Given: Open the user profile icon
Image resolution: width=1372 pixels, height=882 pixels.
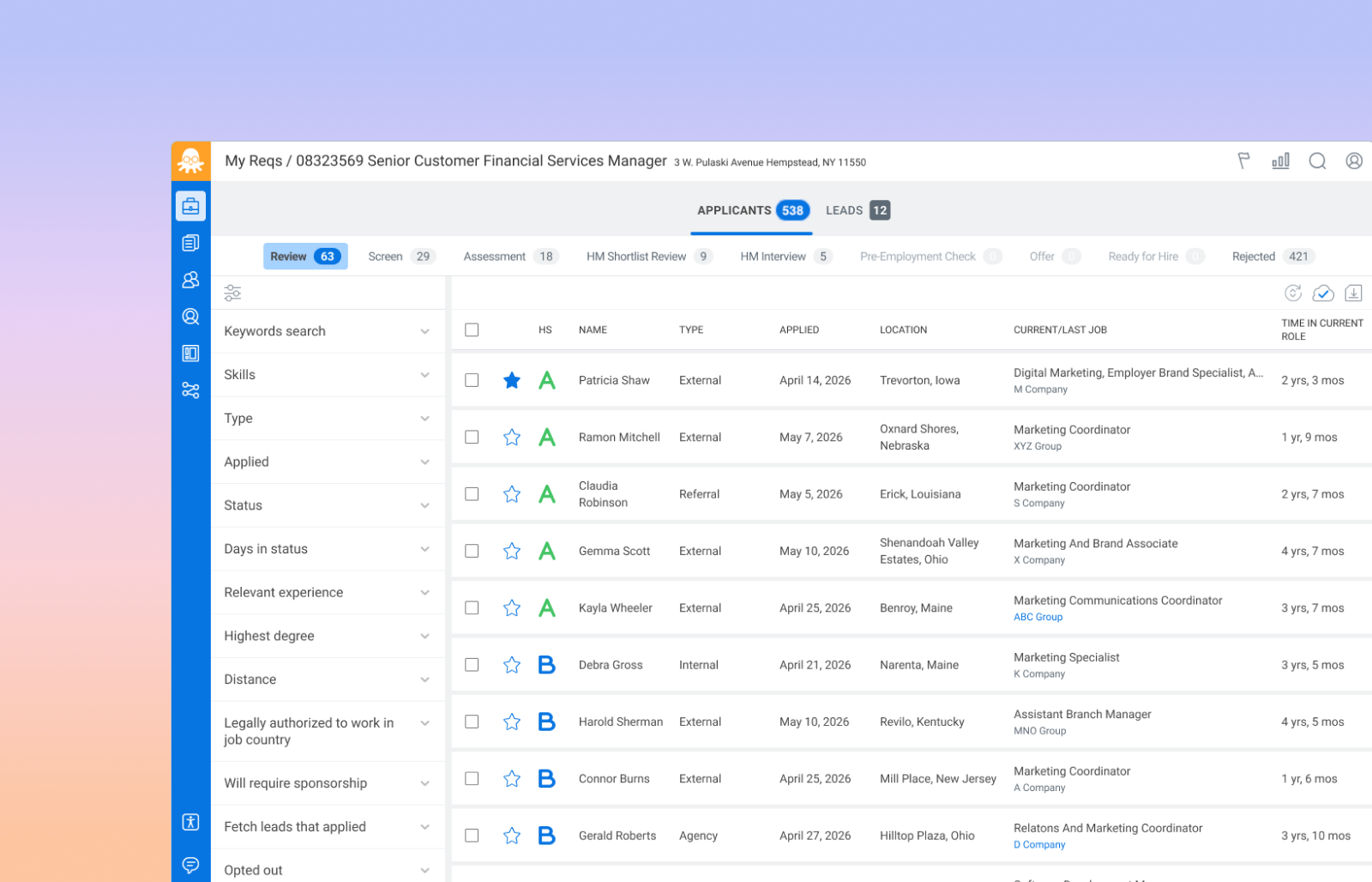Looking at the screenshot, I should [x=1354, y=160].
